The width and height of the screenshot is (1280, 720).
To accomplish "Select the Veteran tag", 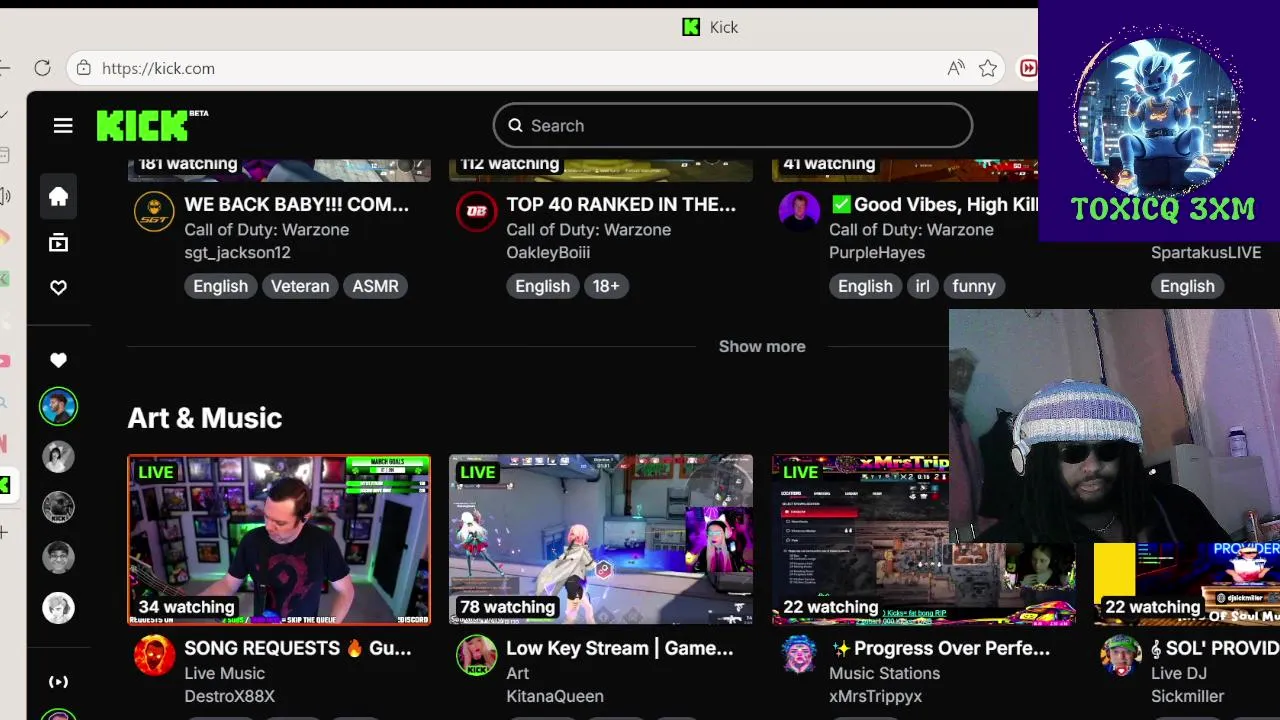I will pos(300,286).
